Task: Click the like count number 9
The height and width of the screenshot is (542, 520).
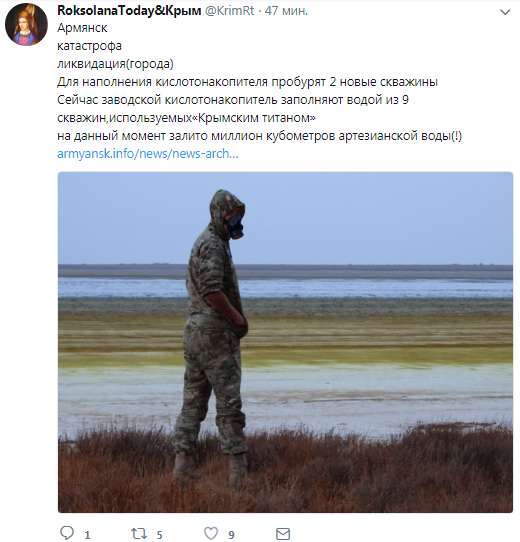Action: 231,535
